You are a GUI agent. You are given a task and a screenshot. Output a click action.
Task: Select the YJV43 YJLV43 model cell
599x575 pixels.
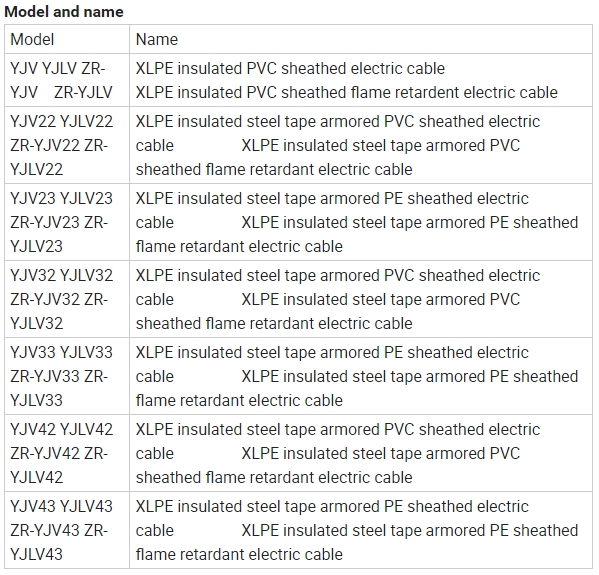67,530
